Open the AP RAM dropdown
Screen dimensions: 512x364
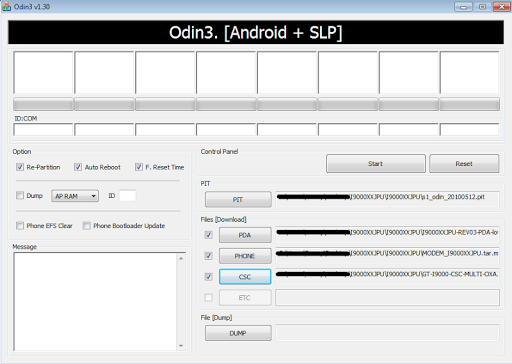75,196
